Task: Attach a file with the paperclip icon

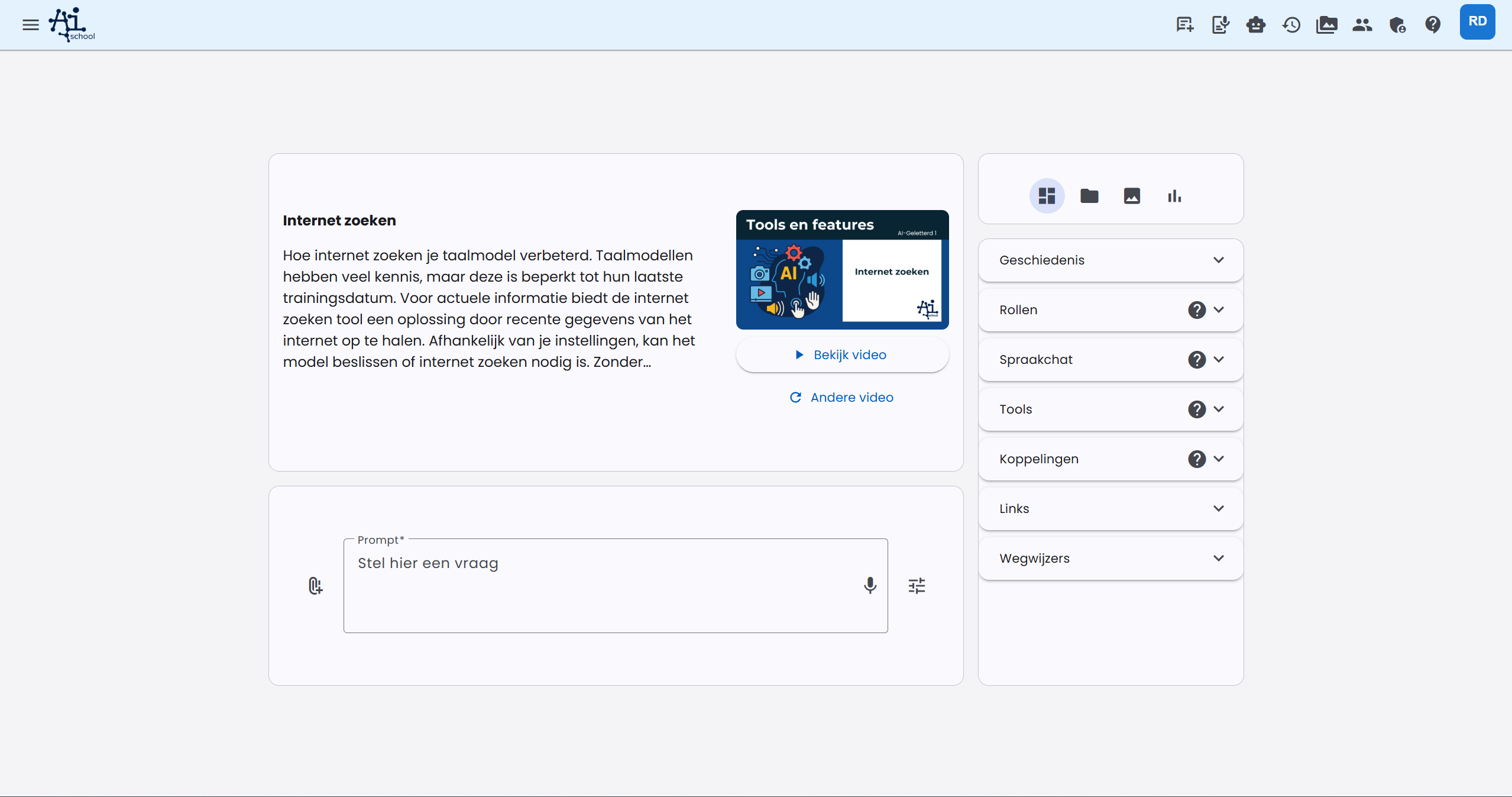Action: click(315, 585)
